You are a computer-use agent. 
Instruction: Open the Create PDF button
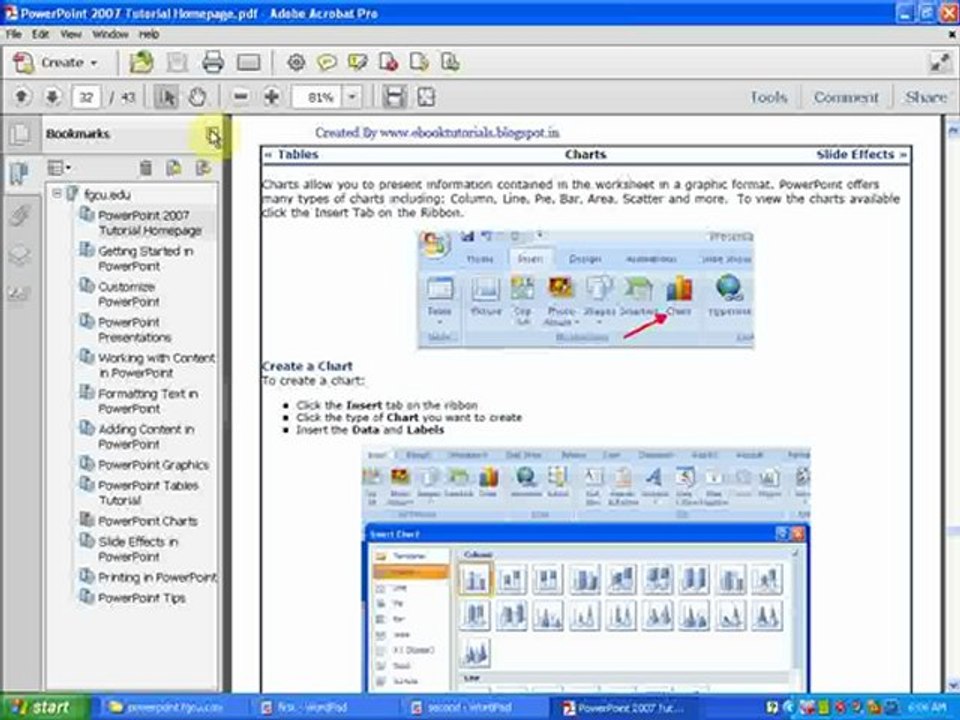[56, 62]
